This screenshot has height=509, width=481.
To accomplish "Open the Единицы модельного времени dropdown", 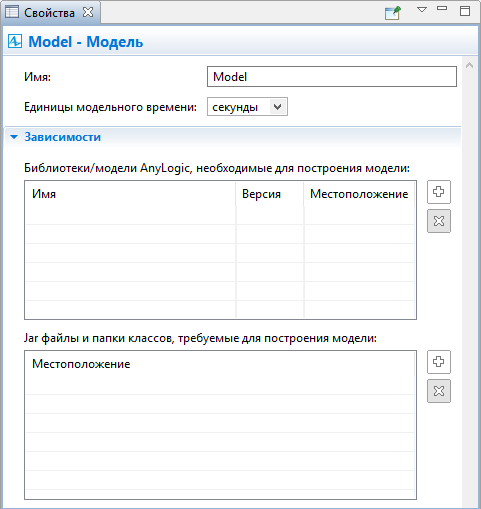I will click(247, 107).
